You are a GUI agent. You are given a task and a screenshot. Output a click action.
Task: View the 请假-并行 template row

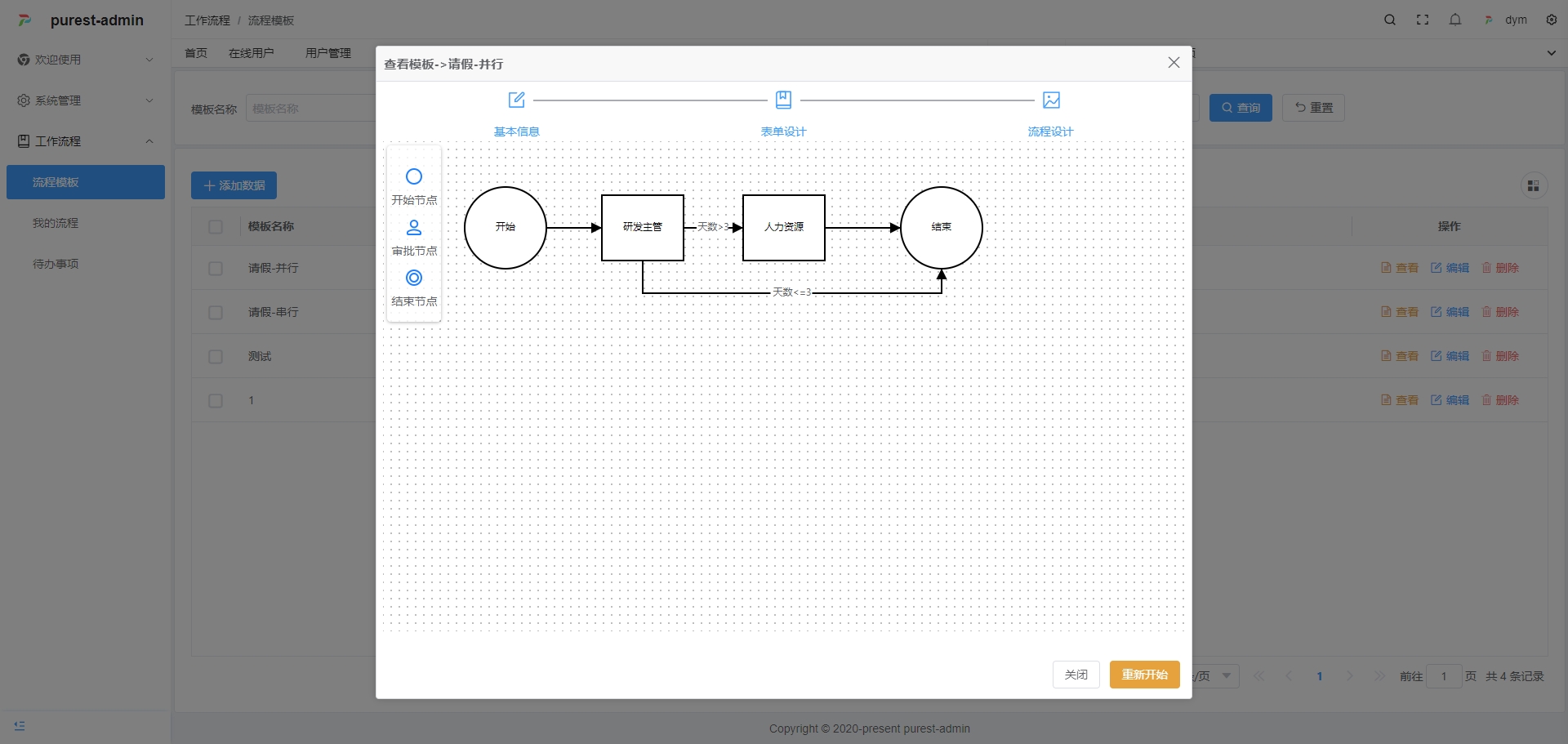point(1400,268)
